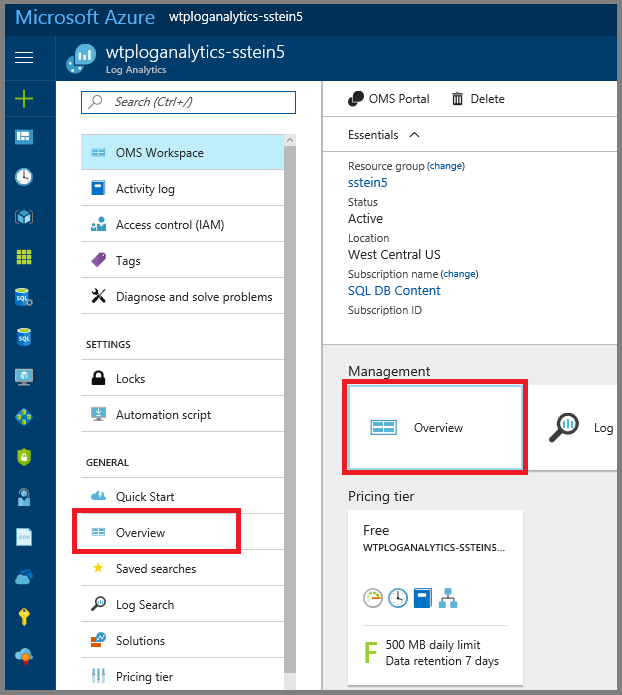Open SQL databases icon in sidebar
The image size is (622, 695).
point(24,337)
